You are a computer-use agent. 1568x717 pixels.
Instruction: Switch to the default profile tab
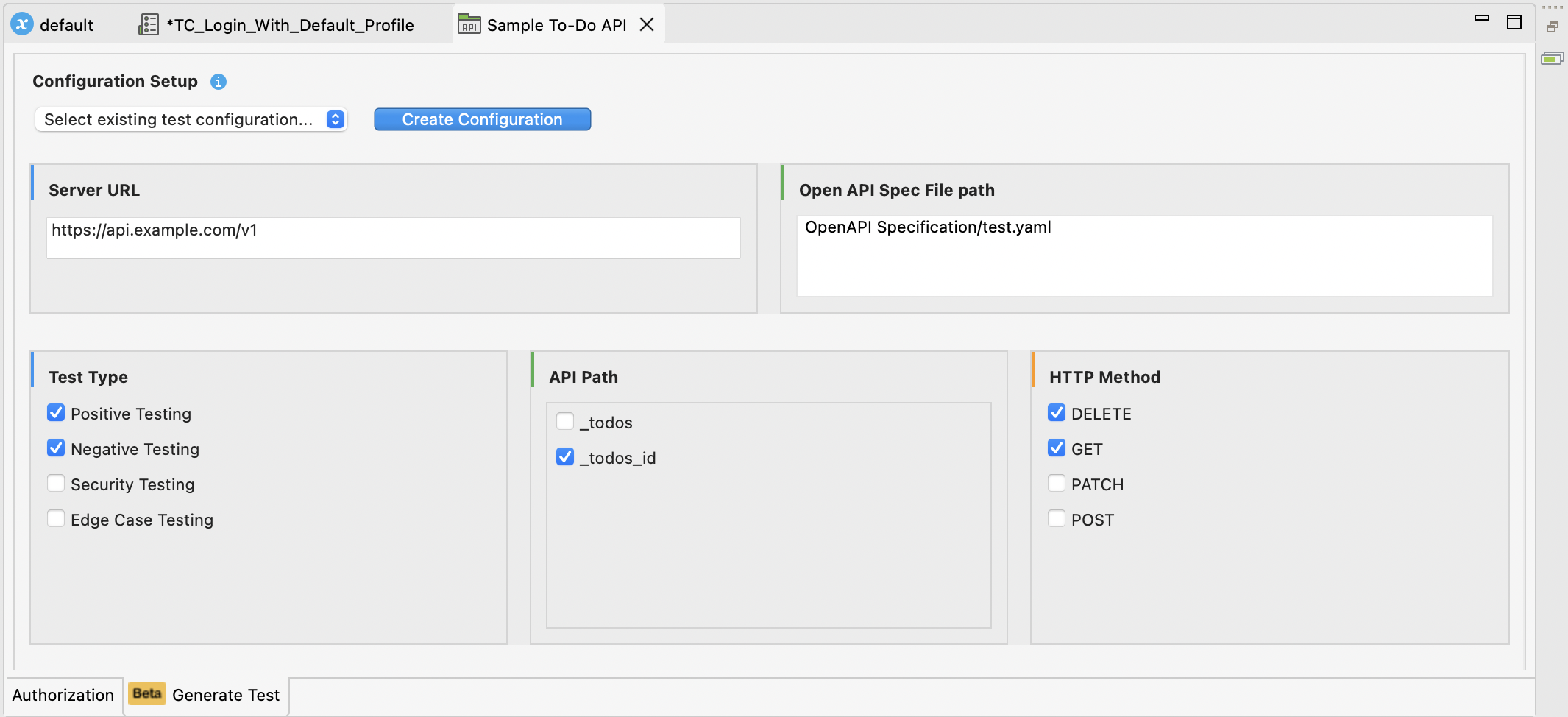[x=53, y=24]
